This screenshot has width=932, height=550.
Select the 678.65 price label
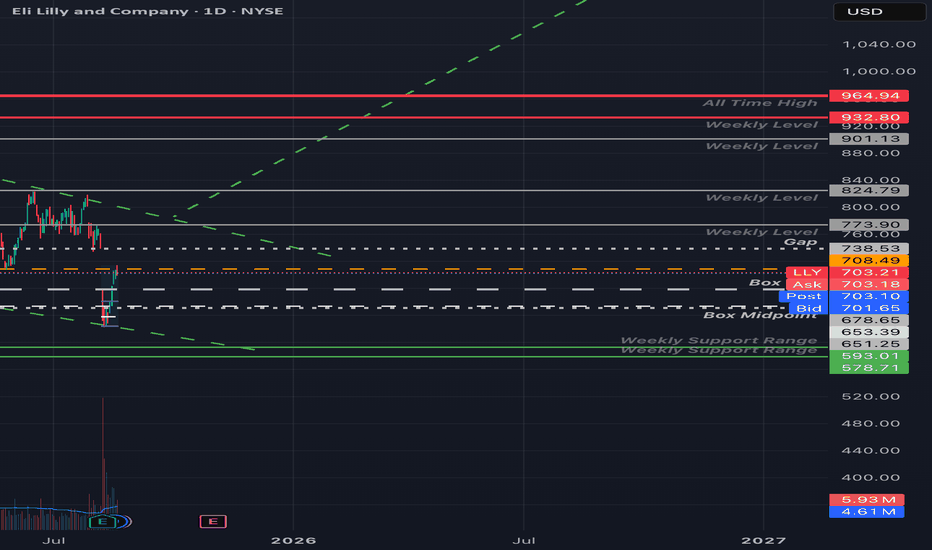[x=869, y=320]
